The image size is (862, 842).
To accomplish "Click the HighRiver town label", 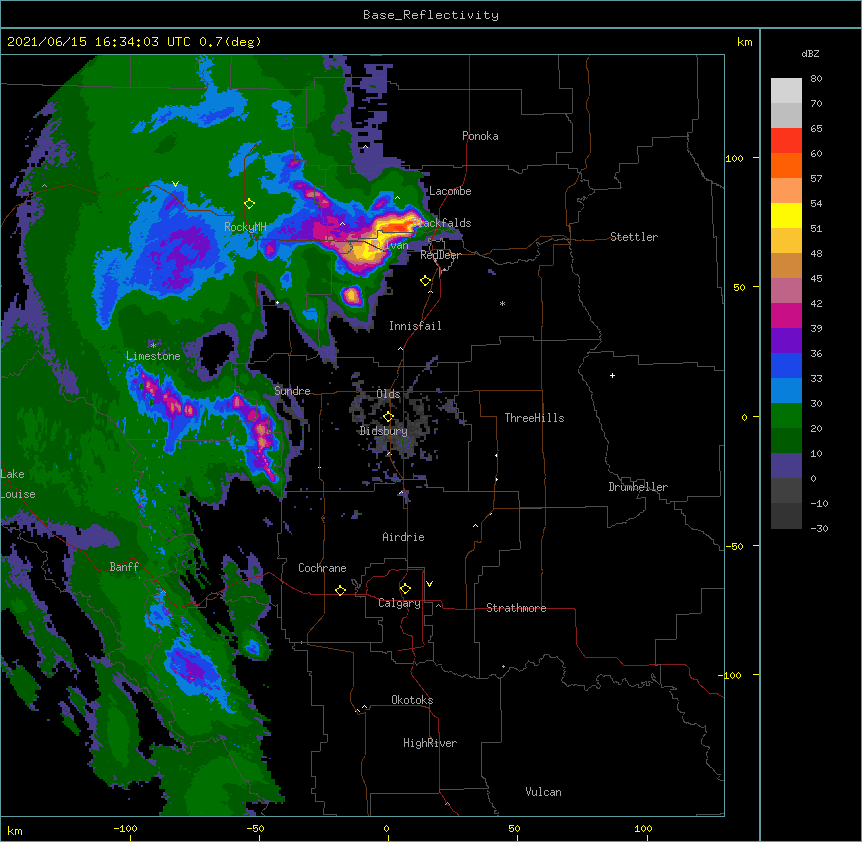I will coord(430,743).
